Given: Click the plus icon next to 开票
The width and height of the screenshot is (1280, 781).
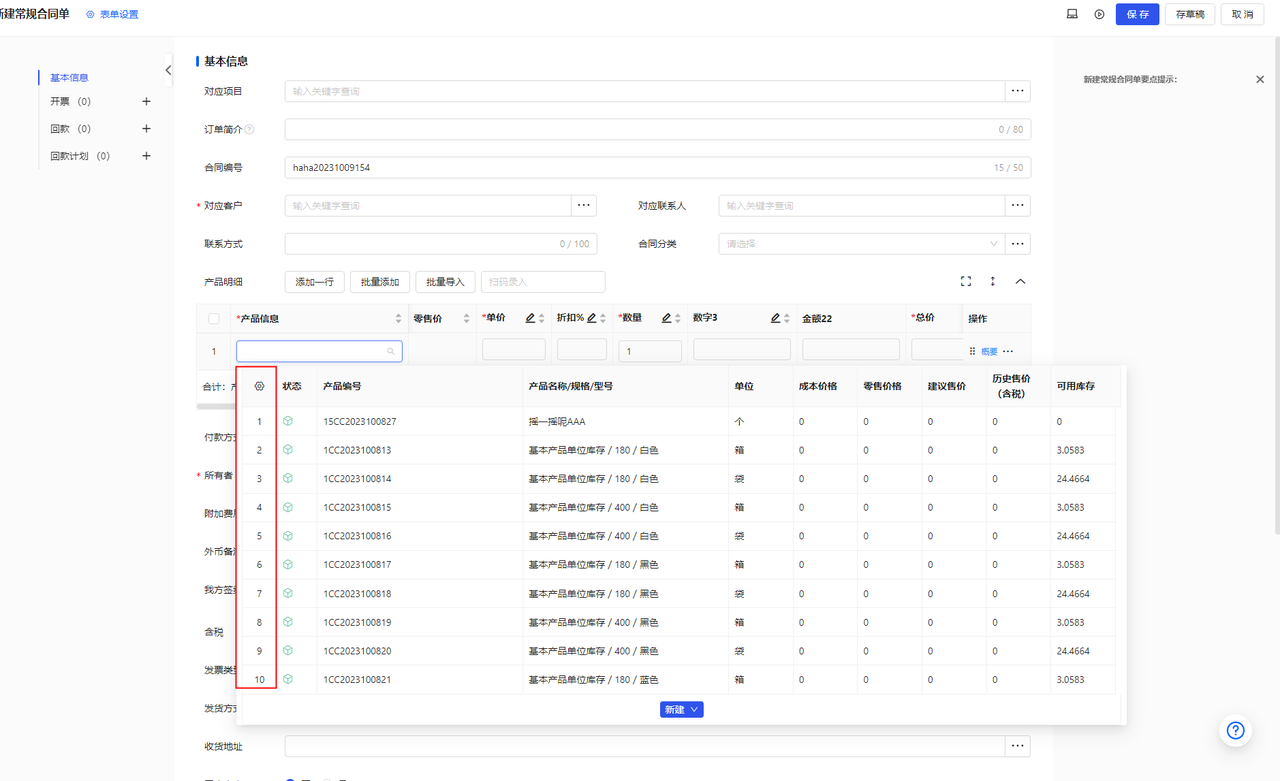Looking at the screenshot, I should [146, 101].
